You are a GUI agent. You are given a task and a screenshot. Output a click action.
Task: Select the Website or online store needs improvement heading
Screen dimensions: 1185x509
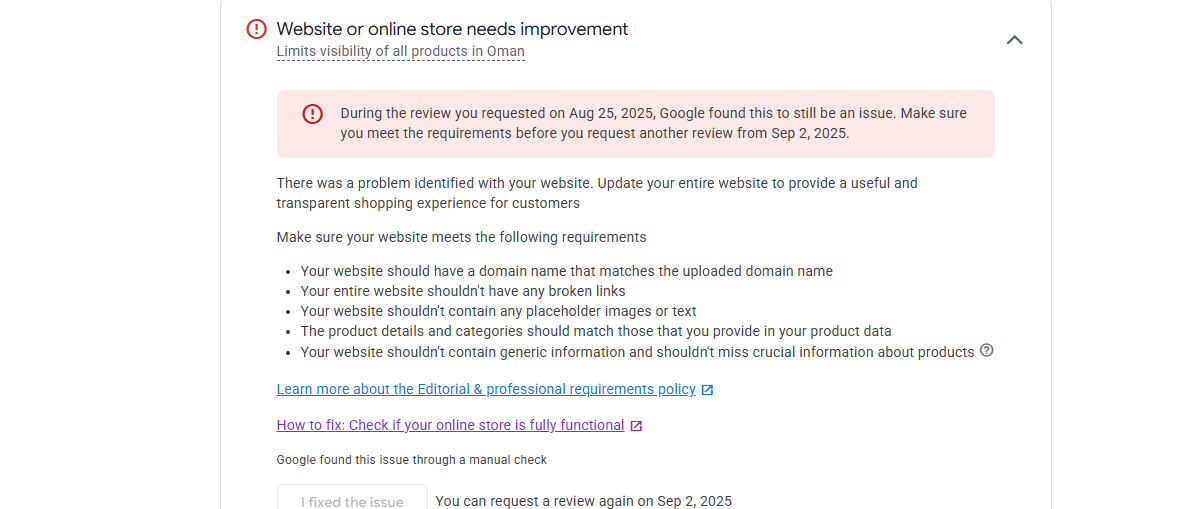click(452, 29)
